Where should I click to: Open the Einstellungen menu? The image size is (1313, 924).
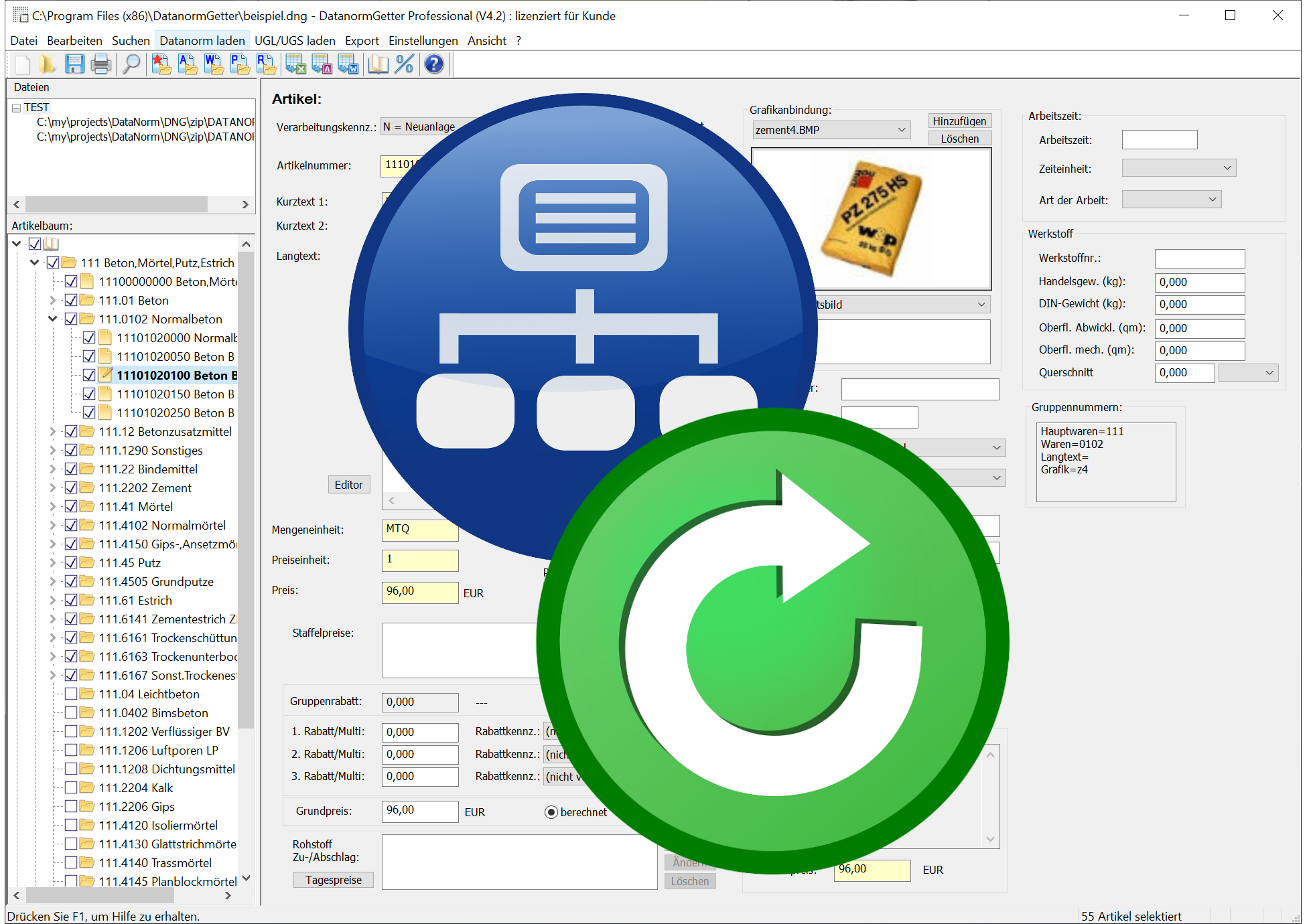pos(423,40)
